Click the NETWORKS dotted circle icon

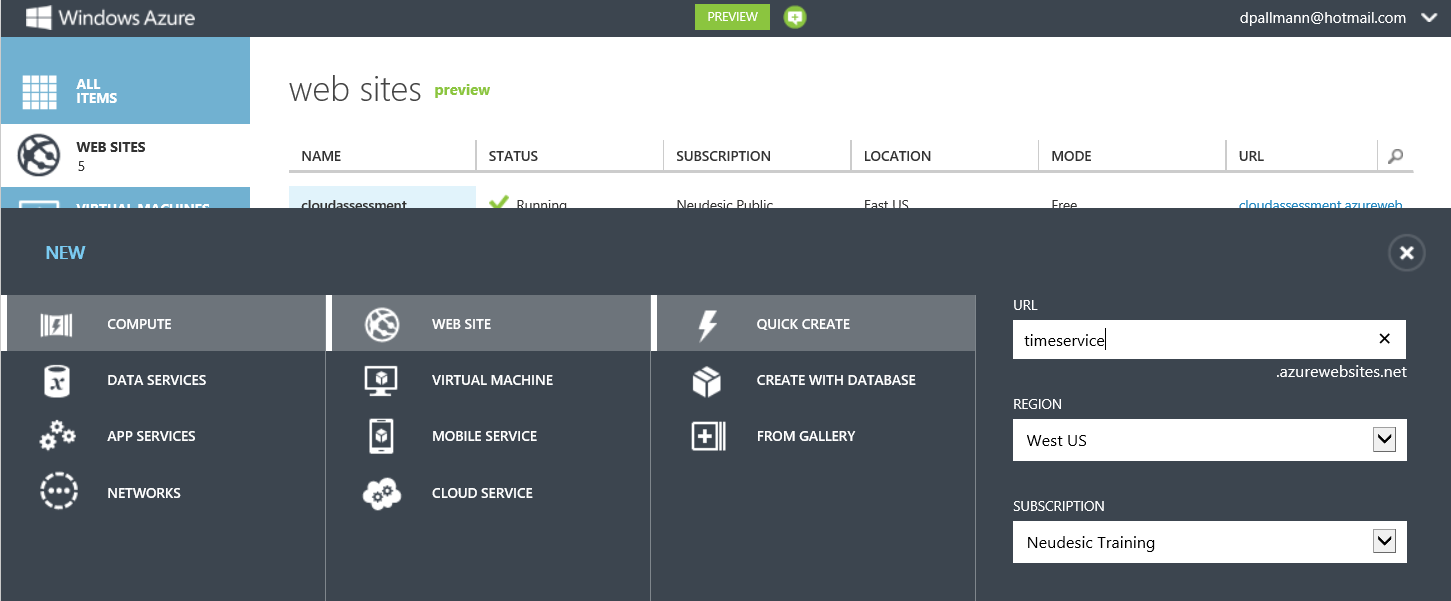coord(57,492)
